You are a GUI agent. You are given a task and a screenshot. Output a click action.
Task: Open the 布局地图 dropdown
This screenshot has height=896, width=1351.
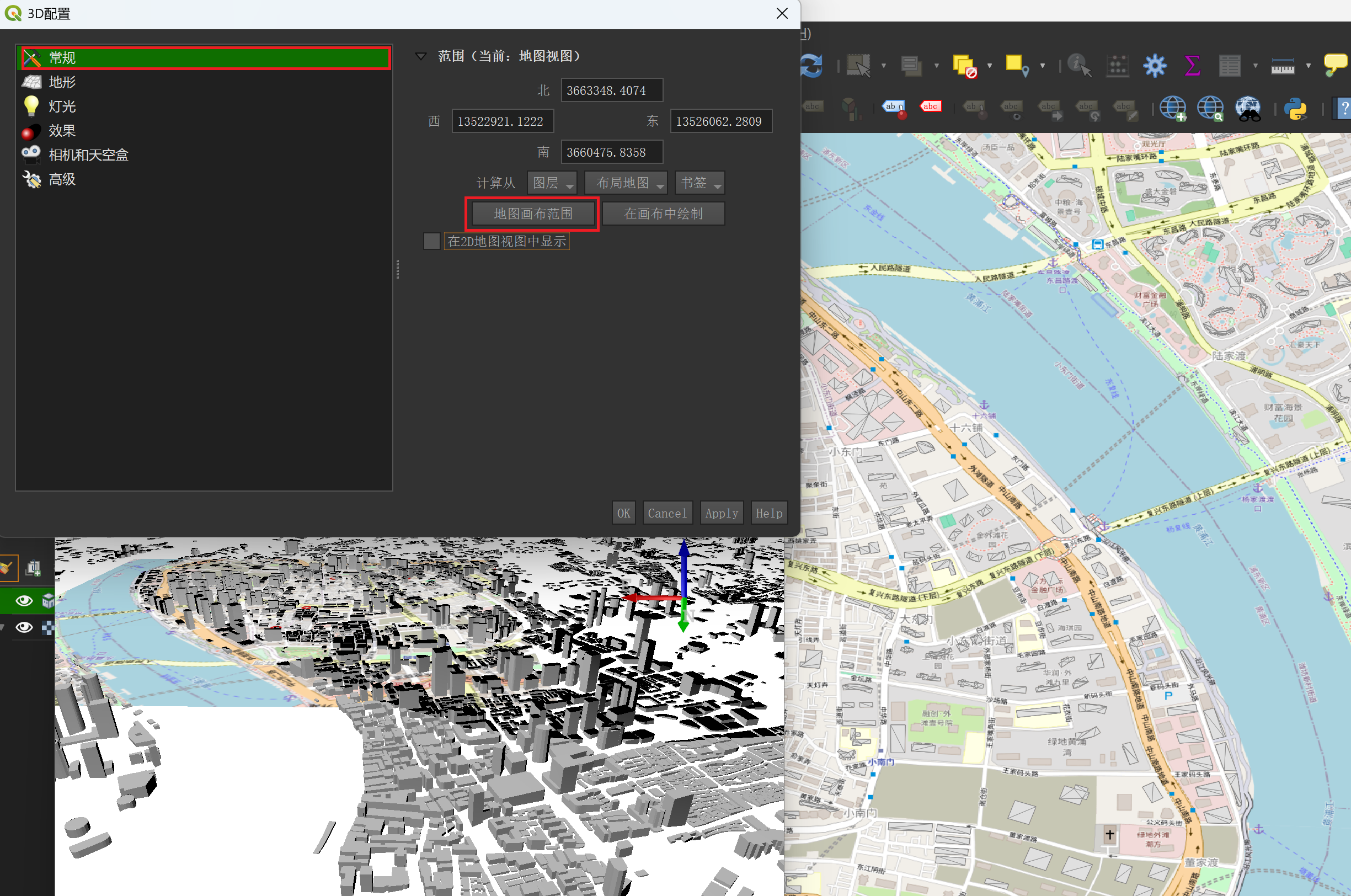[x=626, y=183]
